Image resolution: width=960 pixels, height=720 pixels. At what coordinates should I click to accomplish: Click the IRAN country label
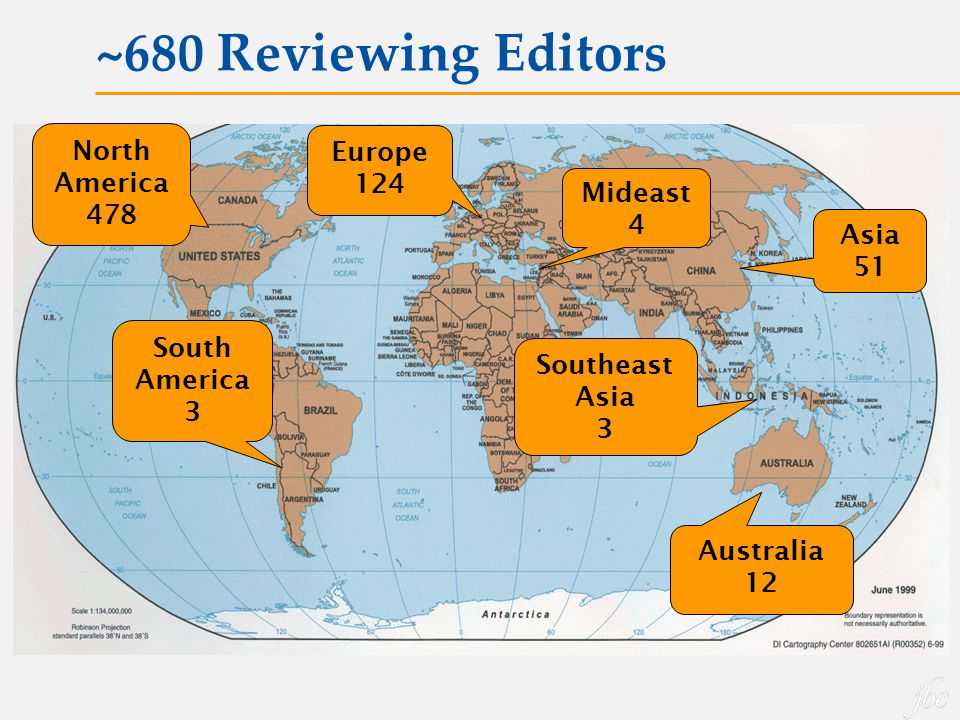click(584, 276)
